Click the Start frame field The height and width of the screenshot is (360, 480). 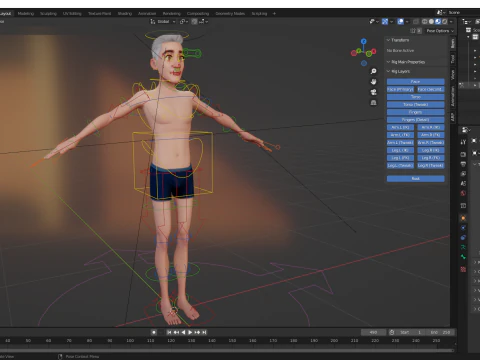tap(411, 332)
